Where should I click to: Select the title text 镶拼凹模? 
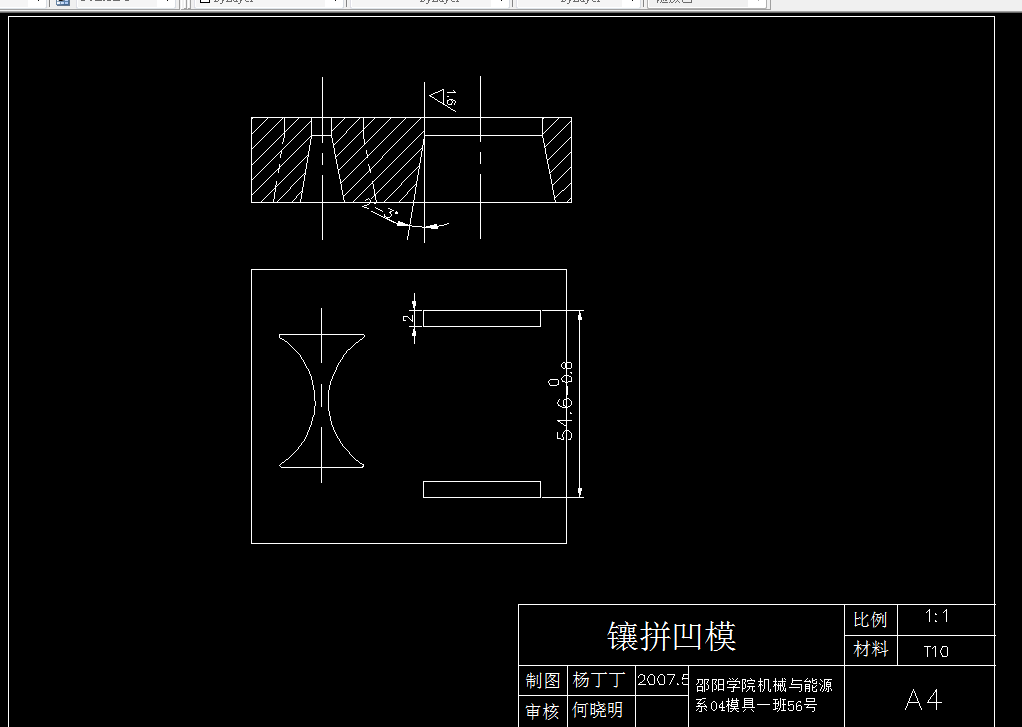[x=671, y=636]
